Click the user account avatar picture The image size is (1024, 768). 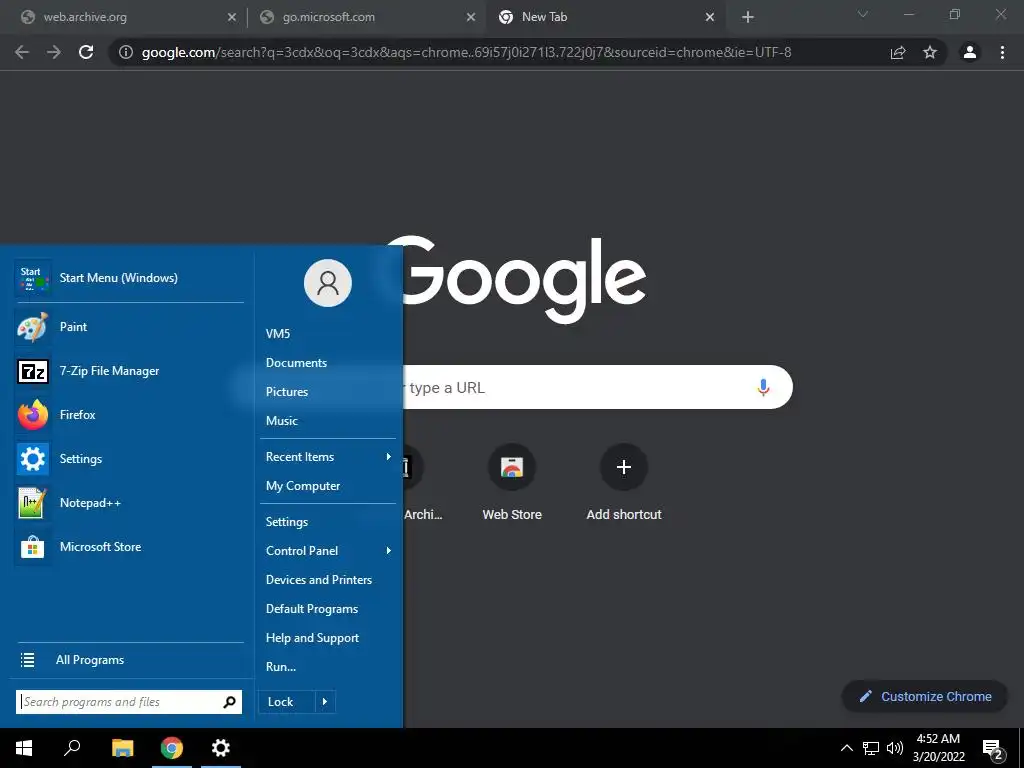click(328, 283)
